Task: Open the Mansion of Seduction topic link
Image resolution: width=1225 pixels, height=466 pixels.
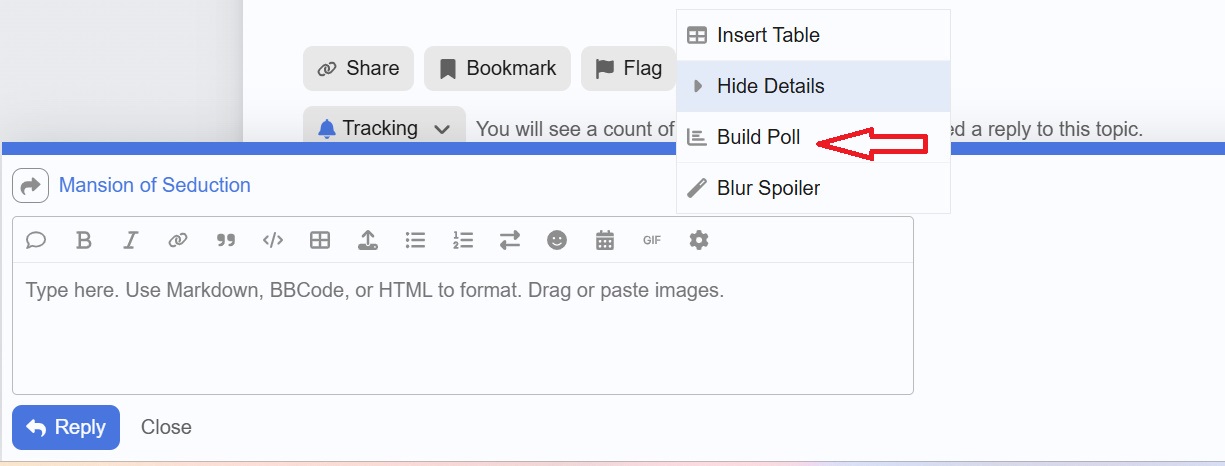Action: [155, 185]
